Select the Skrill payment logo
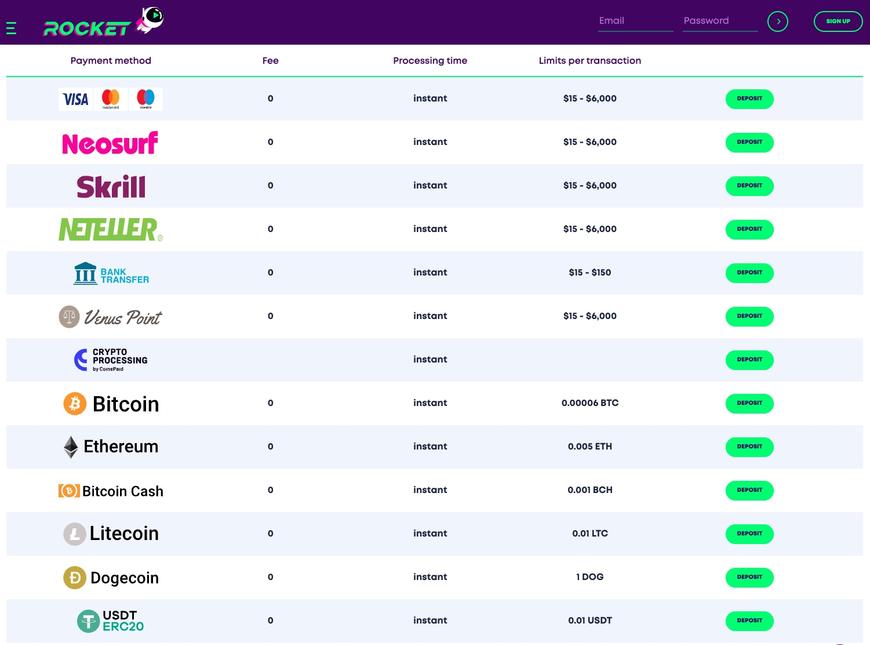The width and height of the screenshot is (870, 645). click(111, 186)
